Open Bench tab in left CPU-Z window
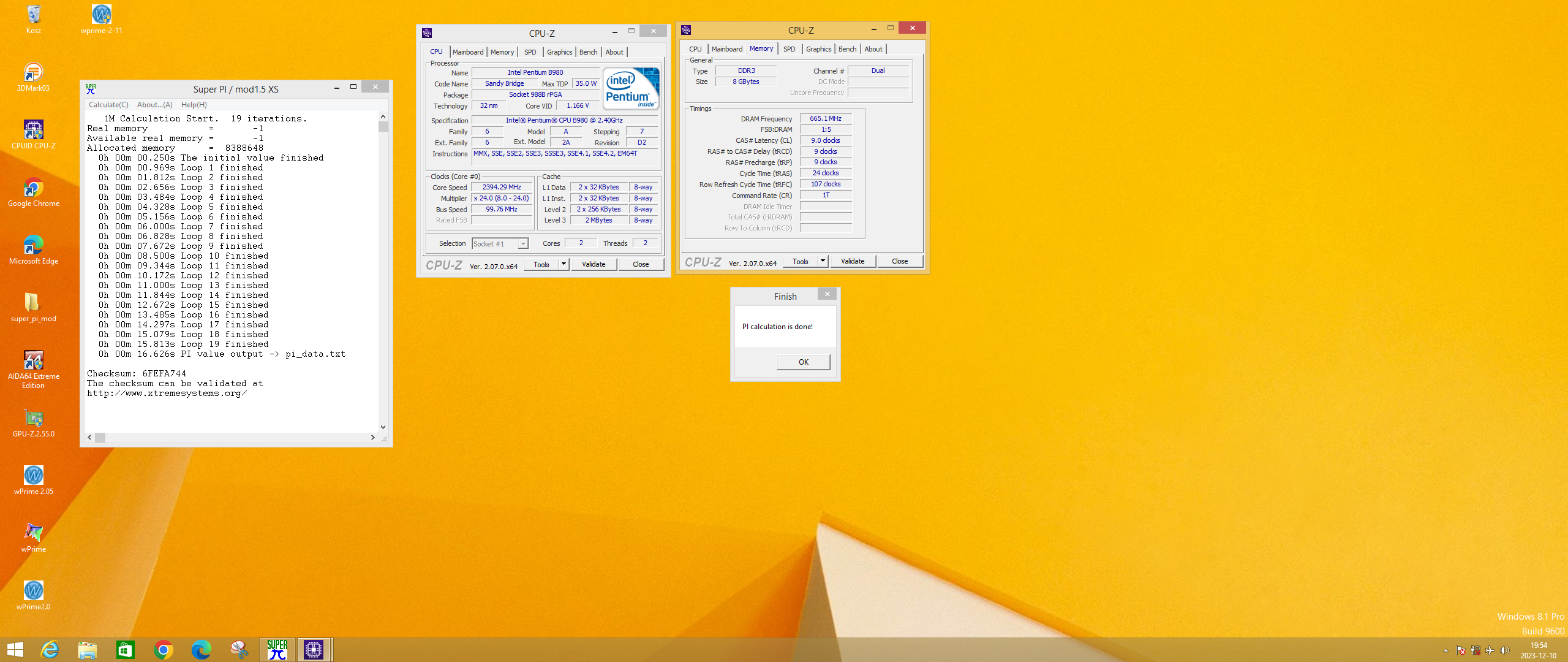The image size is (1568, 662). pos(589,52)
